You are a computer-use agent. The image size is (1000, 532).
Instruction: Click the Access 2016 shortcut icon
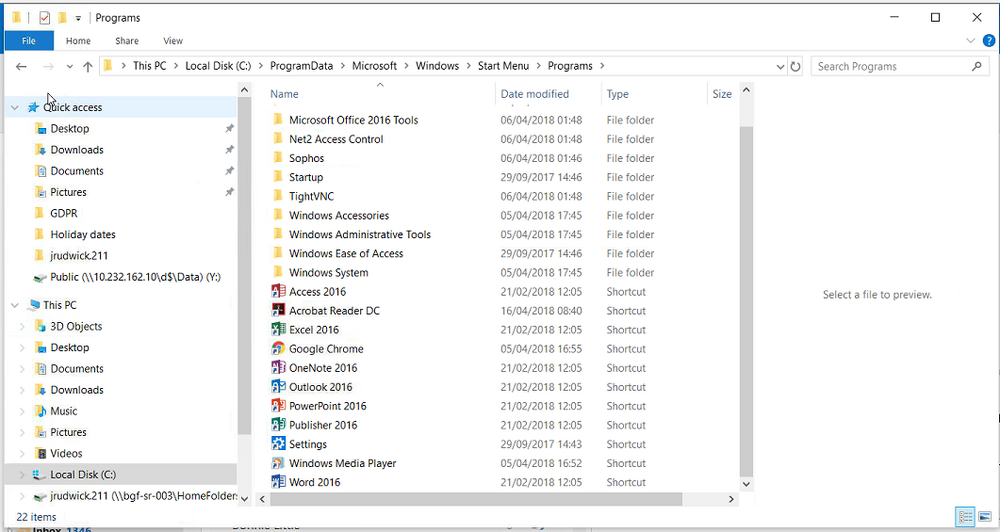click(278, 292)
